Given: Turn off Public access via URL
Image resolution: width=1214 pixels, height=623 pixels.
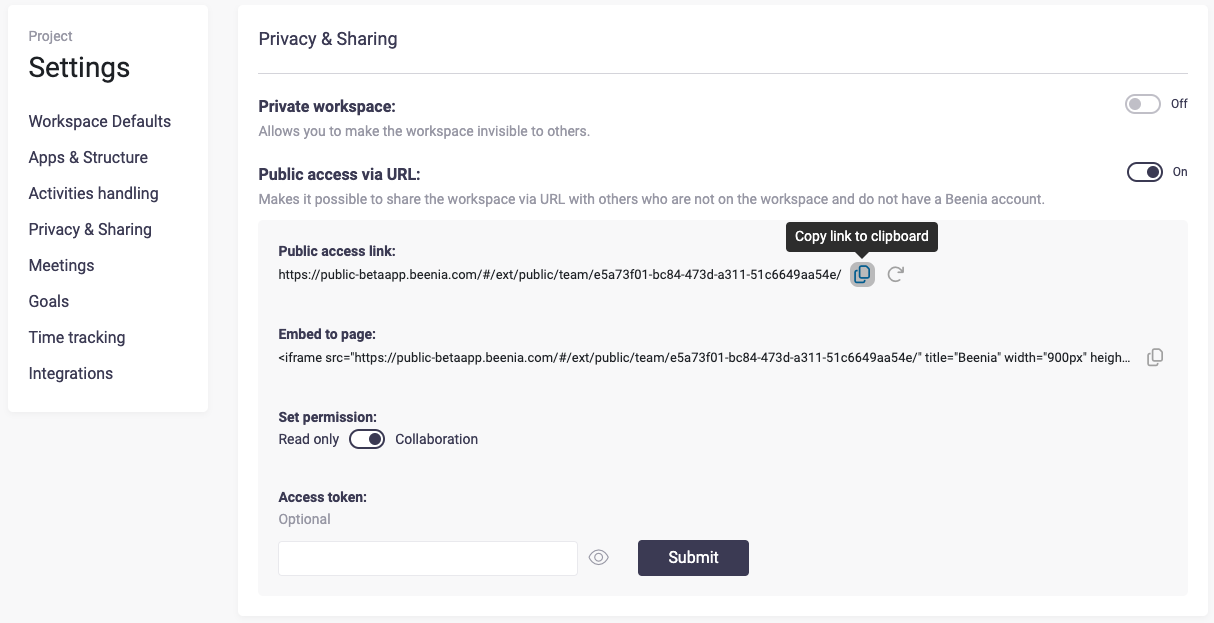Looking at the screenshot, I should pyautogui.click(x=1145, y=172).
